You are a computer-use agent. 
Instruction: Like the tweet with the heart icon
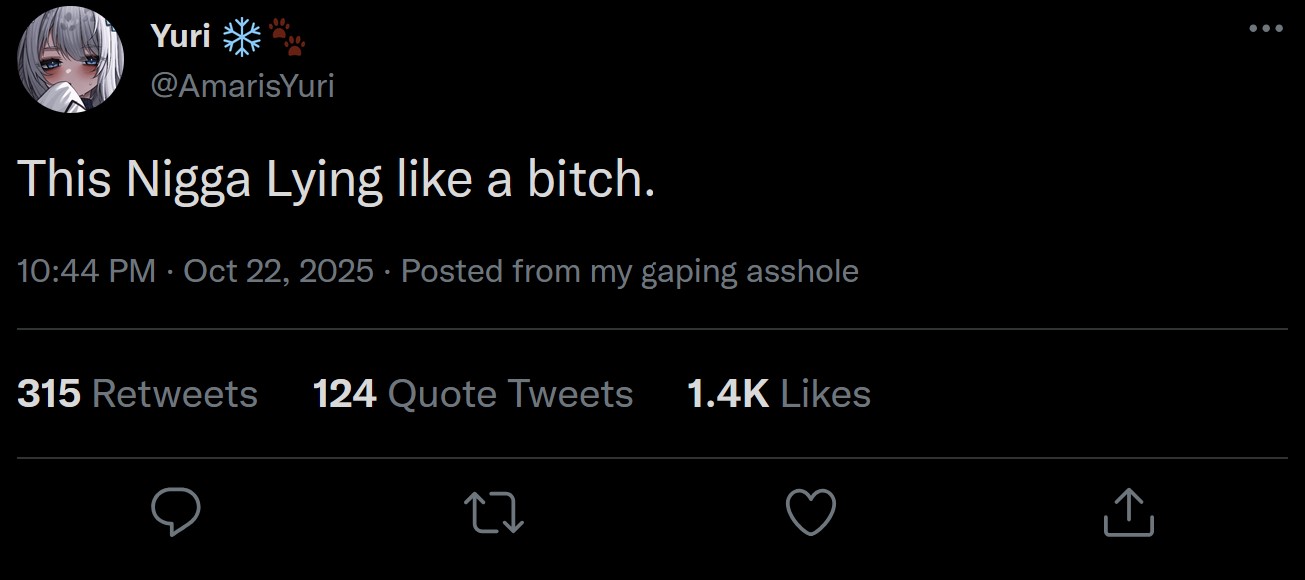(x=810, y=512)
